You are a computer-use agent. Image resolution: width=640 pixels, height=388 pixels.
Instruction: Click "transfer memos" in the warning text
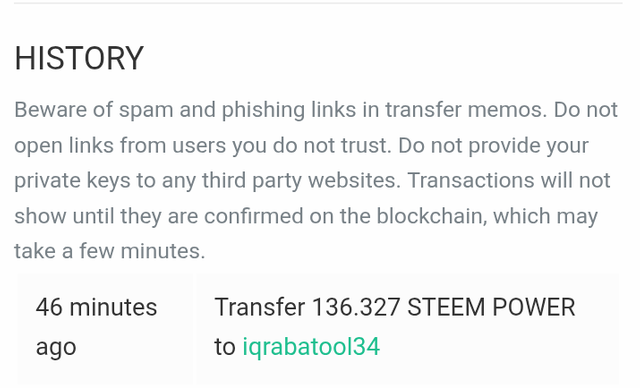[x=465, y=110]
